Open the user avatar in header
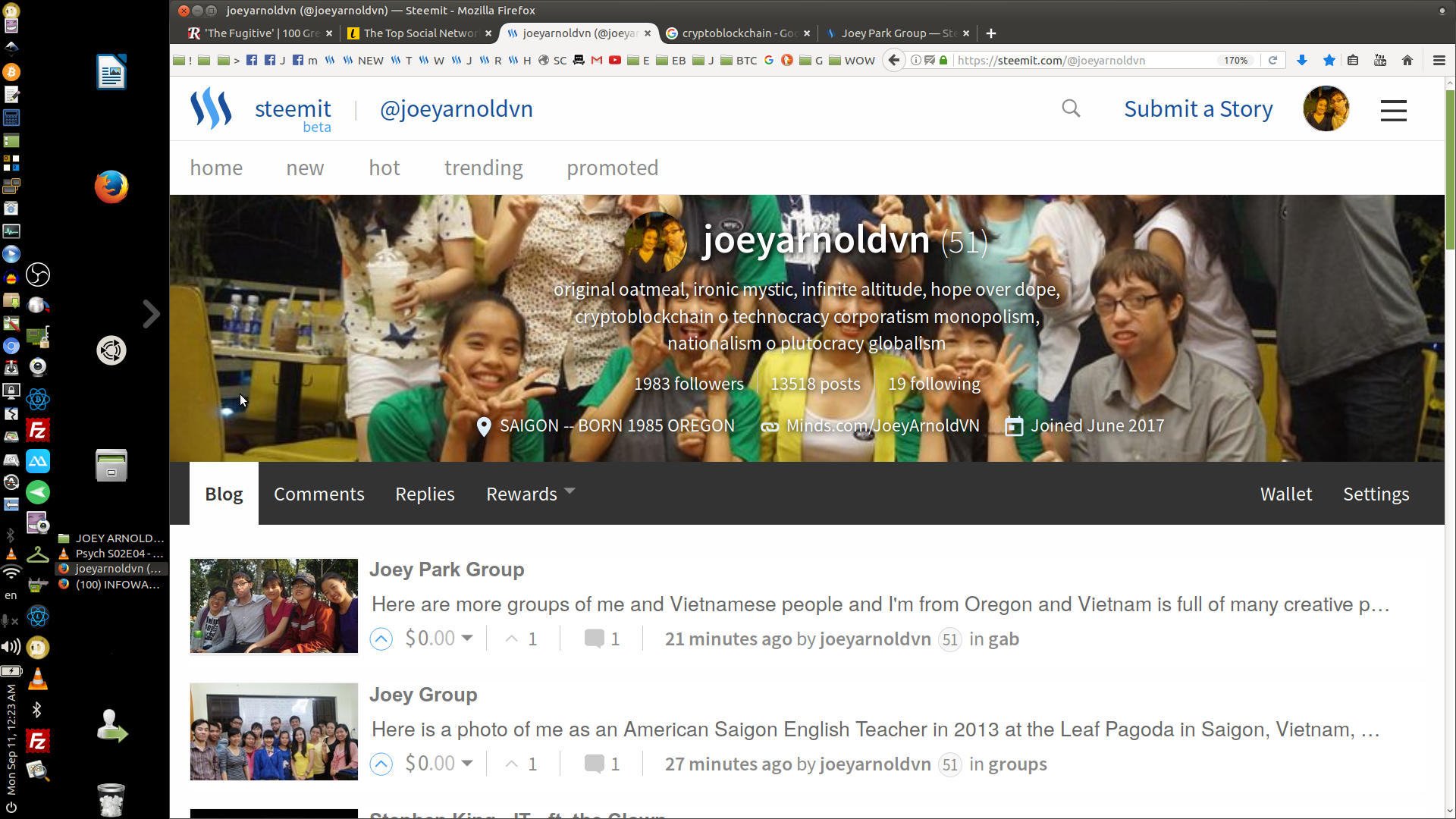1456x819 pixels. [x=1326, y=108]
